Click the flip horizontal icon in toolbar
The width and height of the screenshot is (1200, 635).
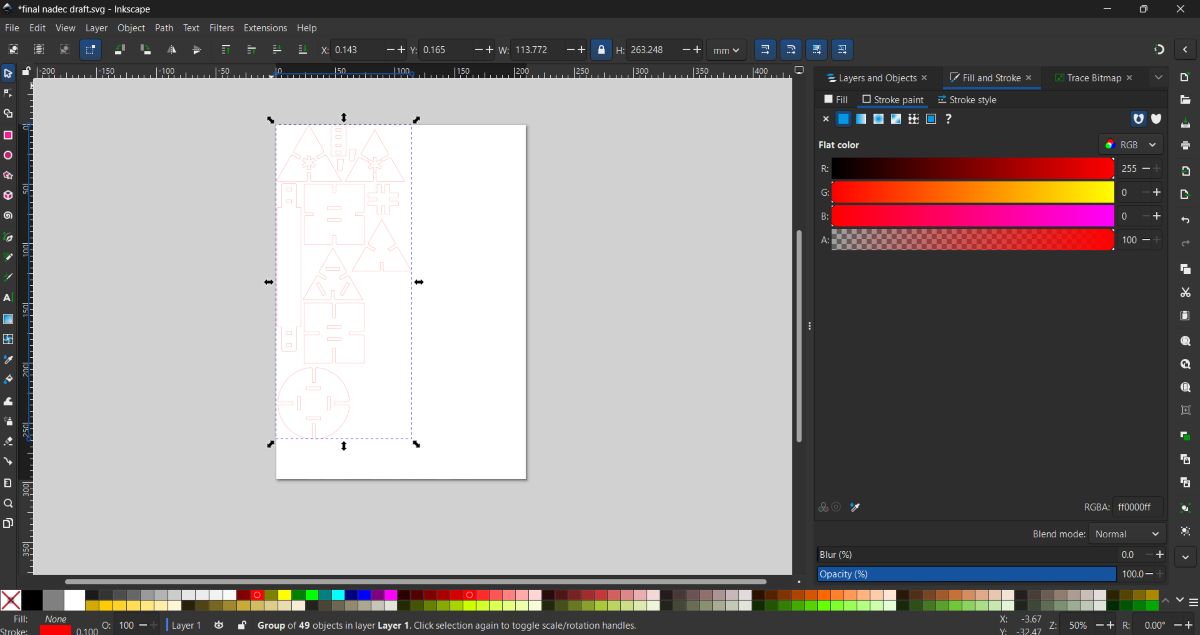pyautogui.click(x=171, y=50)
